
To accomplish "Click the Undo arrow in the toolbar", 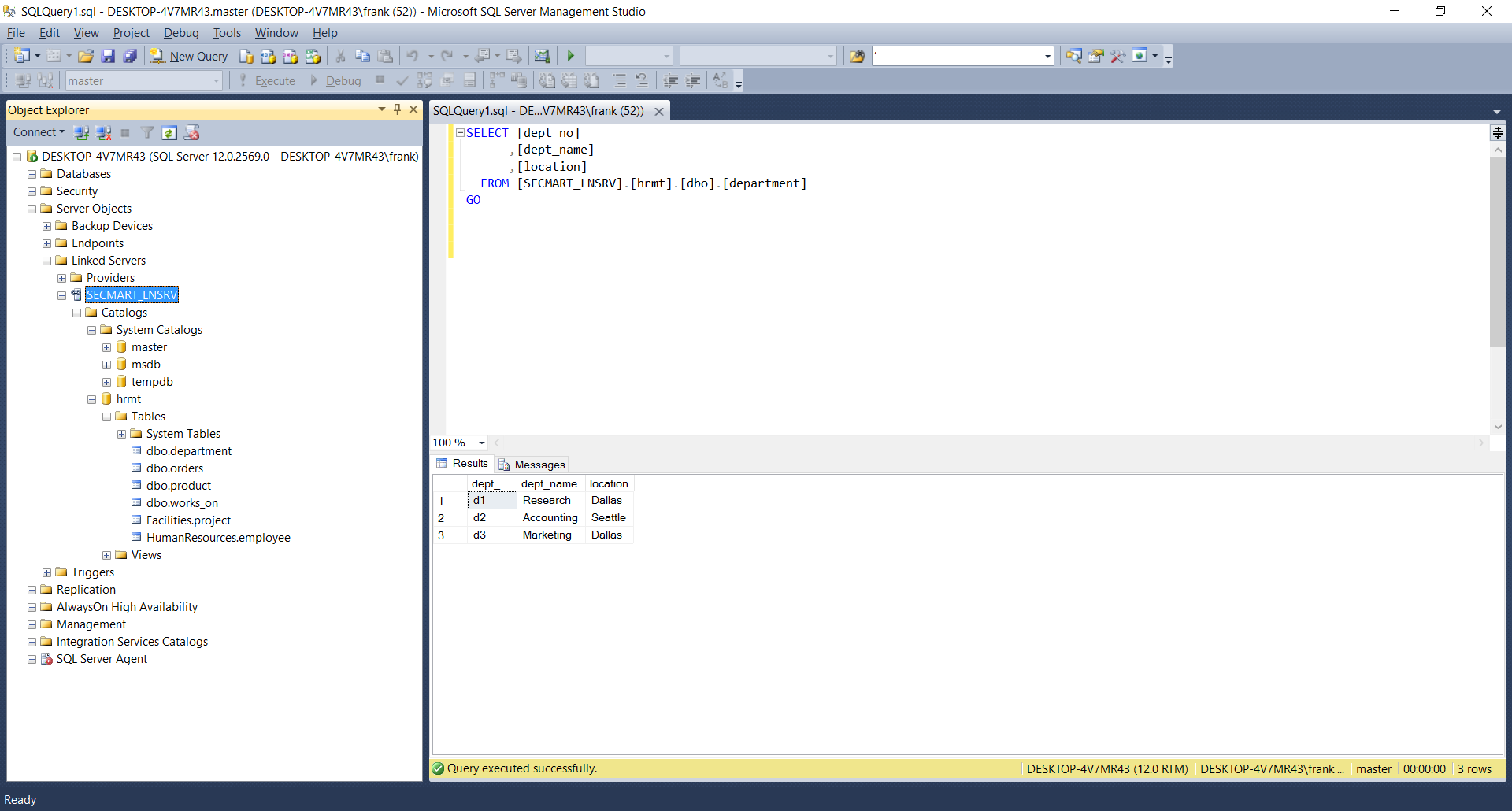I will 412,56.
